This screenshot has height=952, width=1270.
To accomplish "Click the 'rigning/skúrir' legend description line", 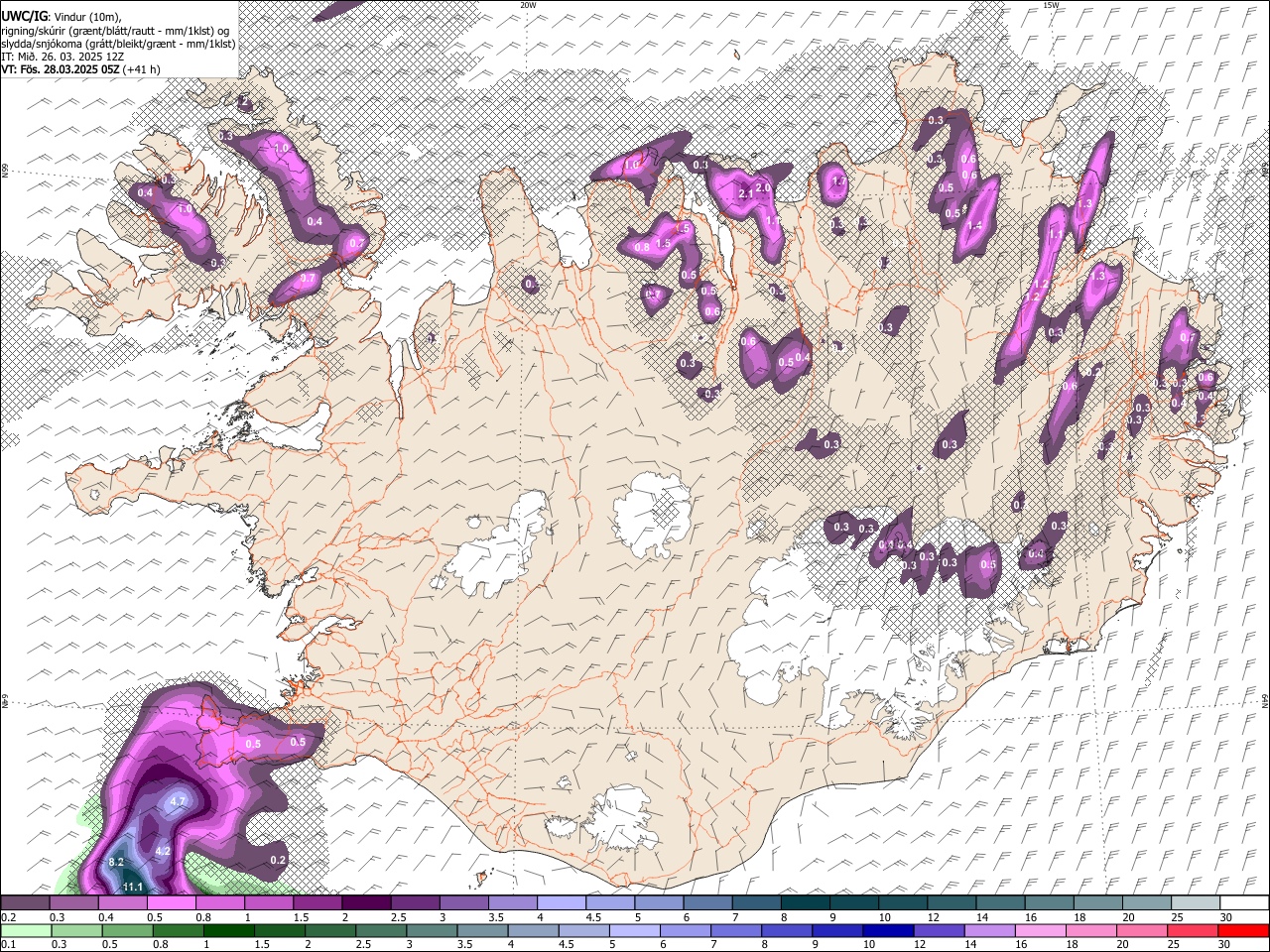I will coord(115,31).
